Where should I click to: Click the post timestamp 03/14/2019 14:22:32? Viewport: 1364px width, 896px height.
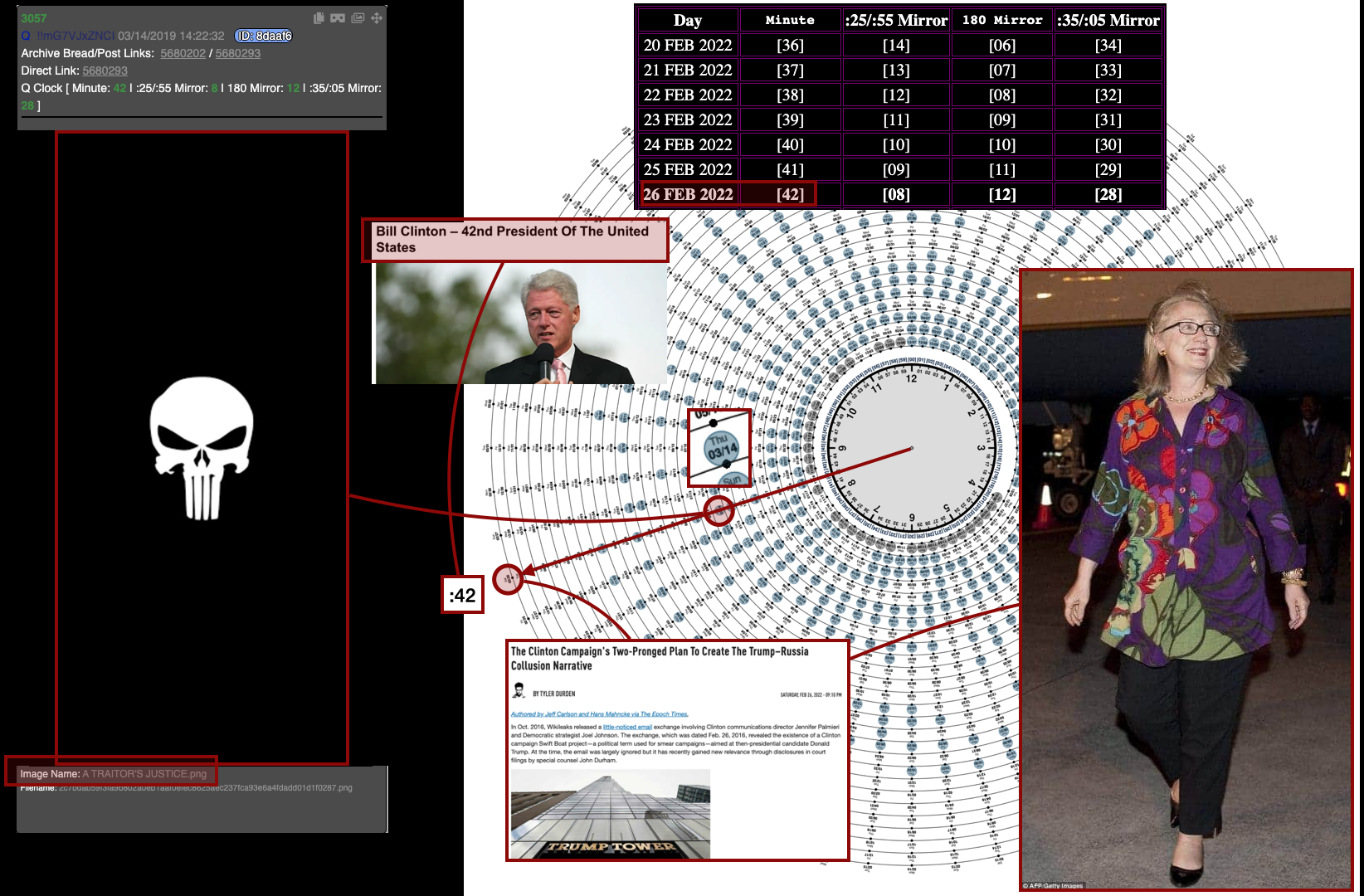pos(171,36)
